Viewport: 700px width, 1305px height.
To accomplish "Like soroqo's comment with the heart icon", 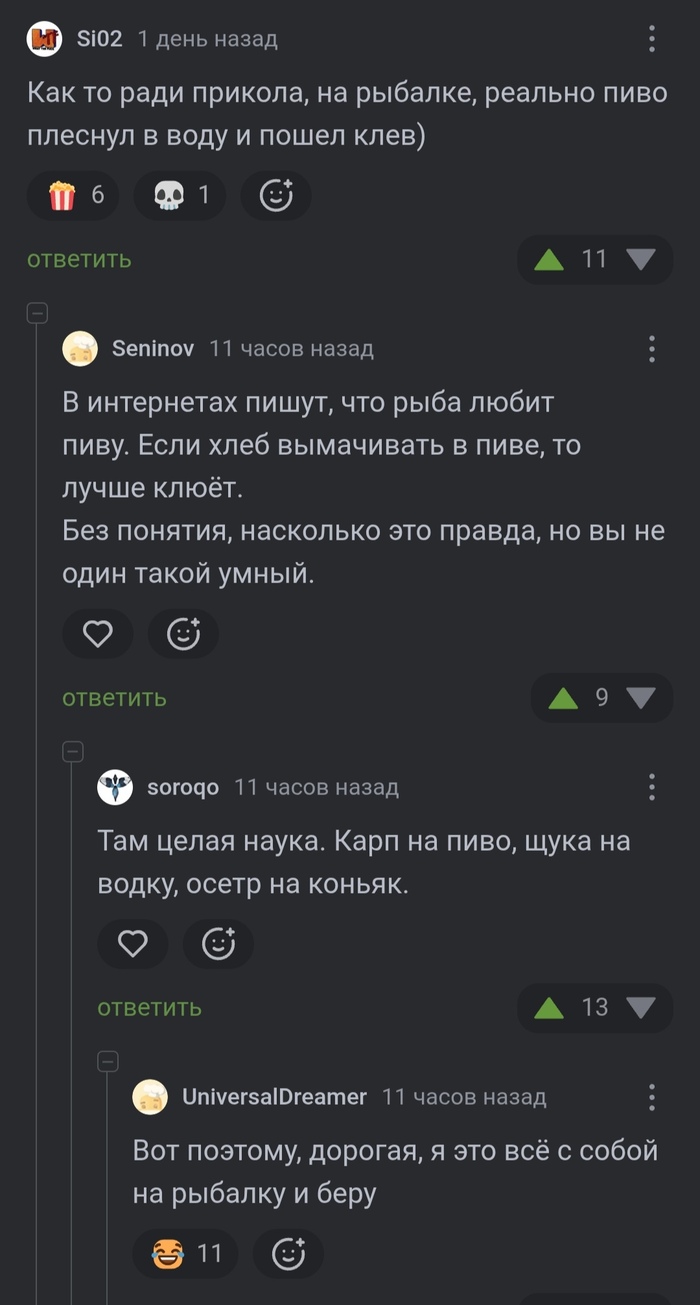I will (x=132, y=944).
